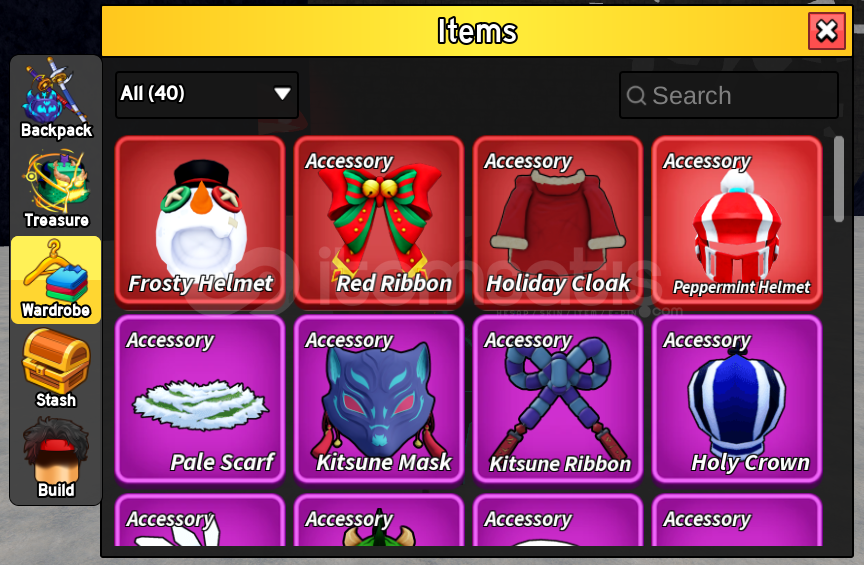
Task: Focus the Search input field
Action: pos(728,95)
